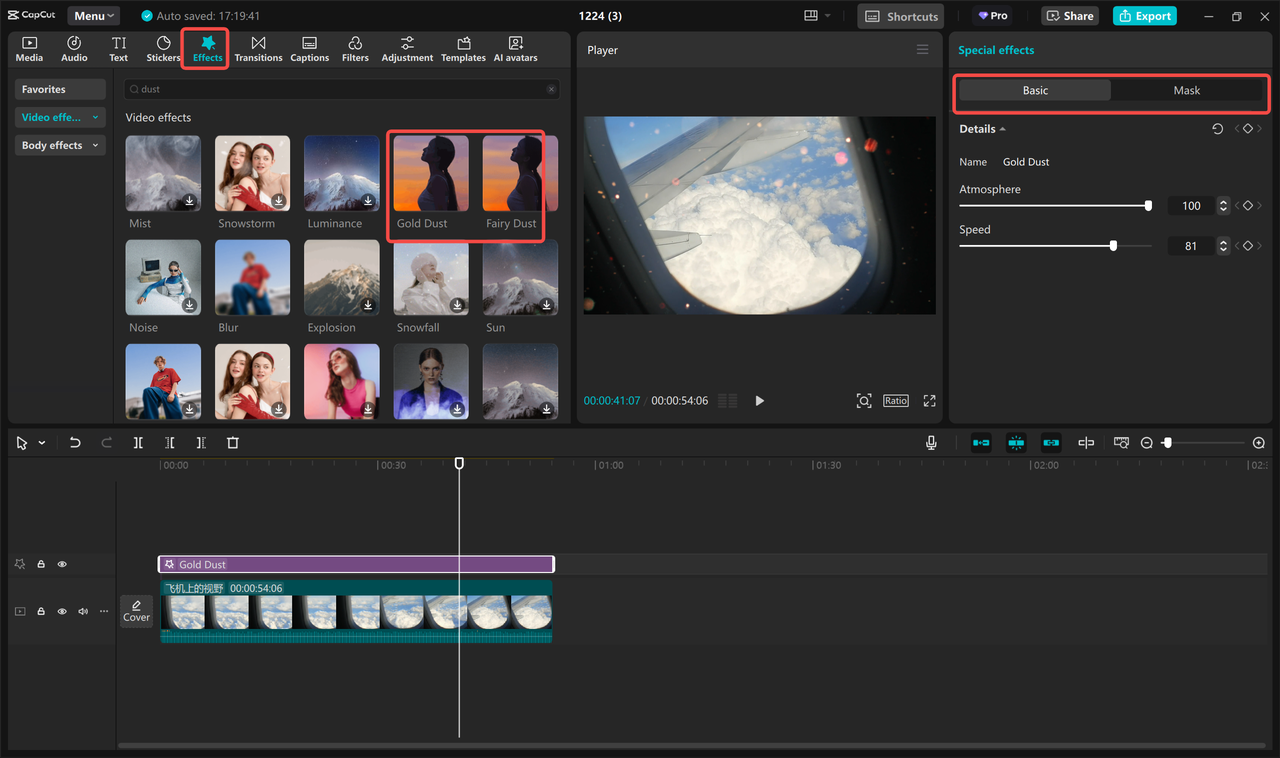This screenshot has height=758, width=1280.
Task: Open the Captions panel
Action: [x=309, y=48]
